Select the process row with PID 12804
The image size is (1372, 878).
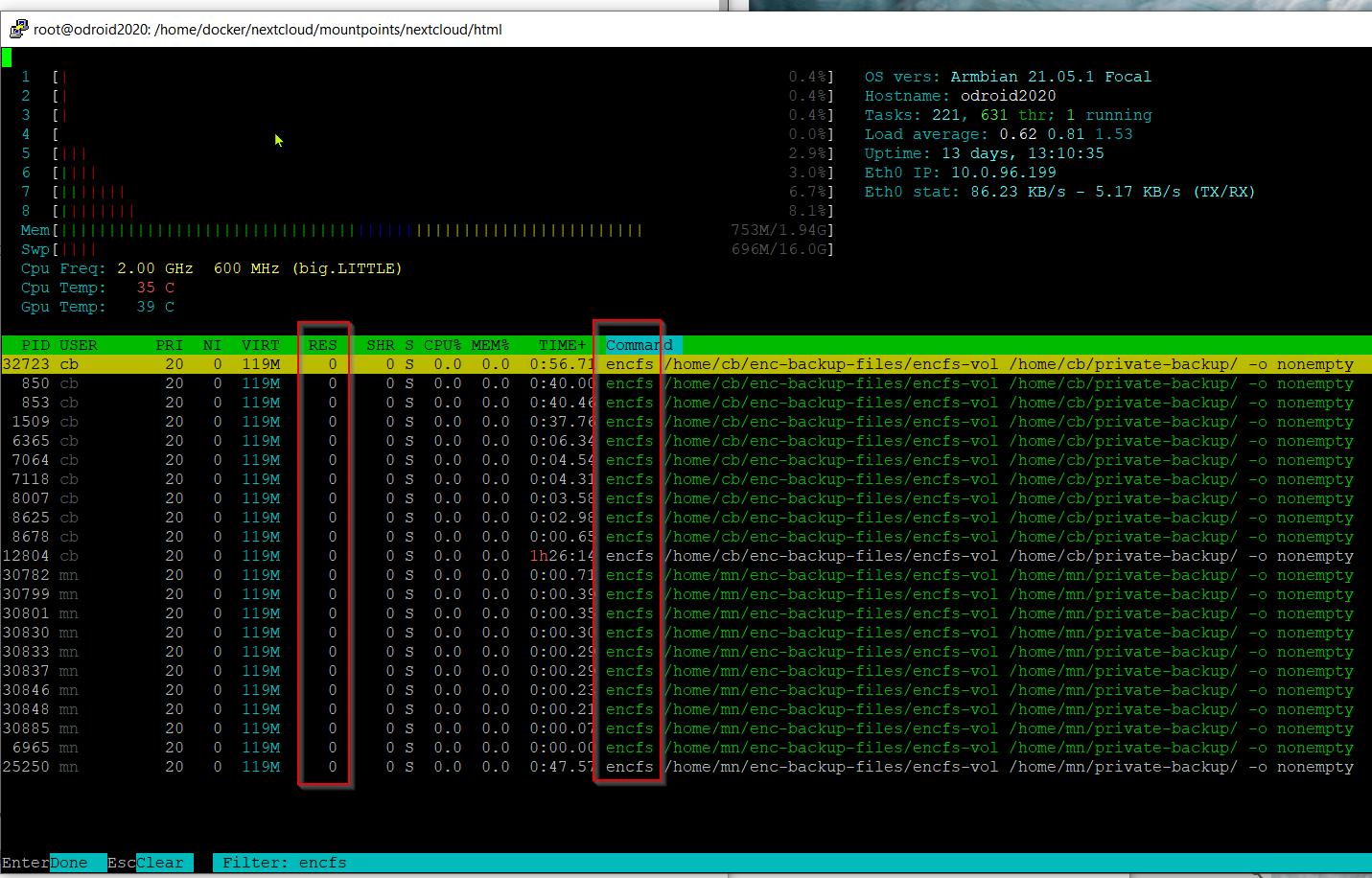pos(686,556)
